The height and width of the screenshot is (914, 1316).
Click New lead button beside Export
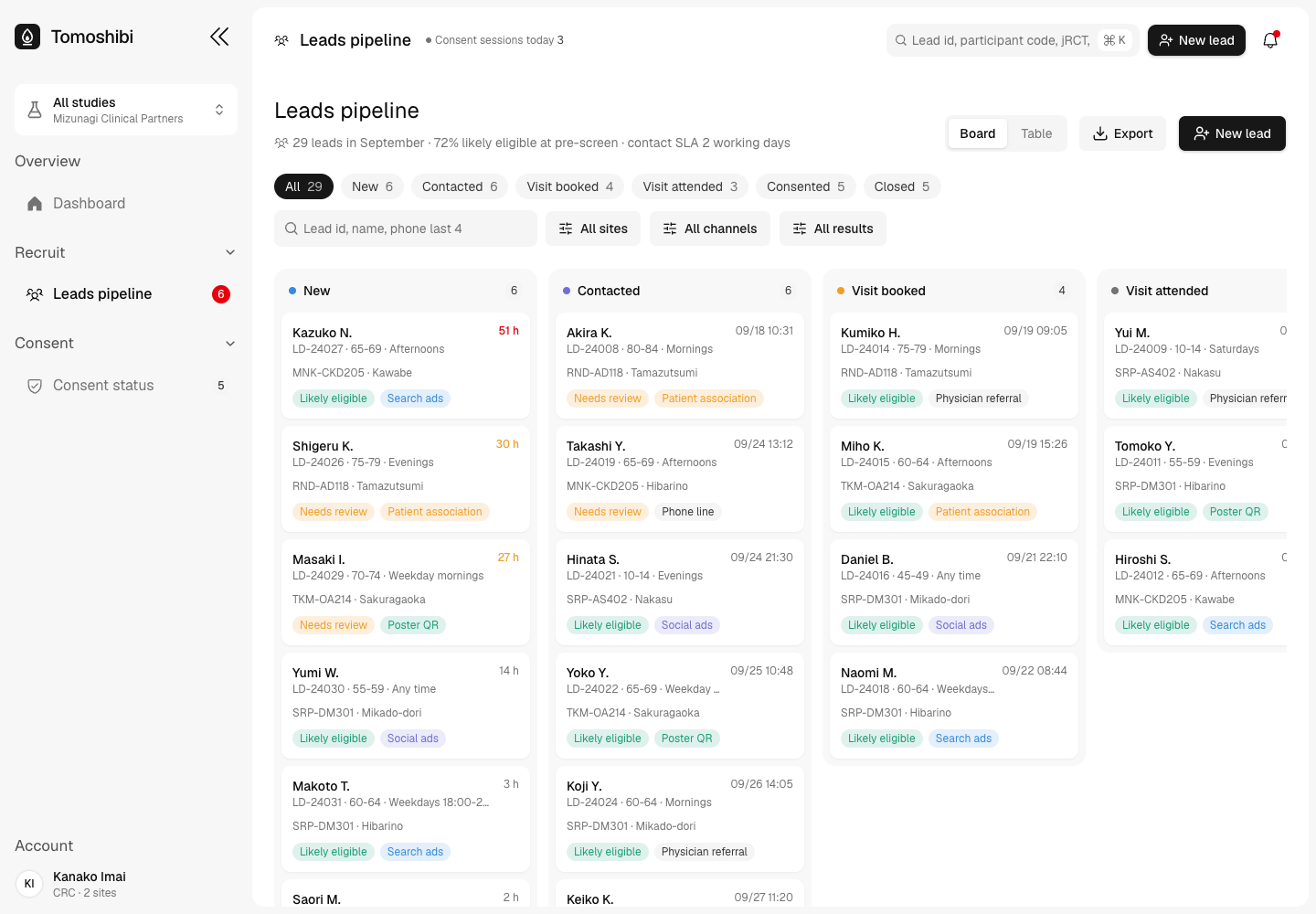tap(1232, 133)
